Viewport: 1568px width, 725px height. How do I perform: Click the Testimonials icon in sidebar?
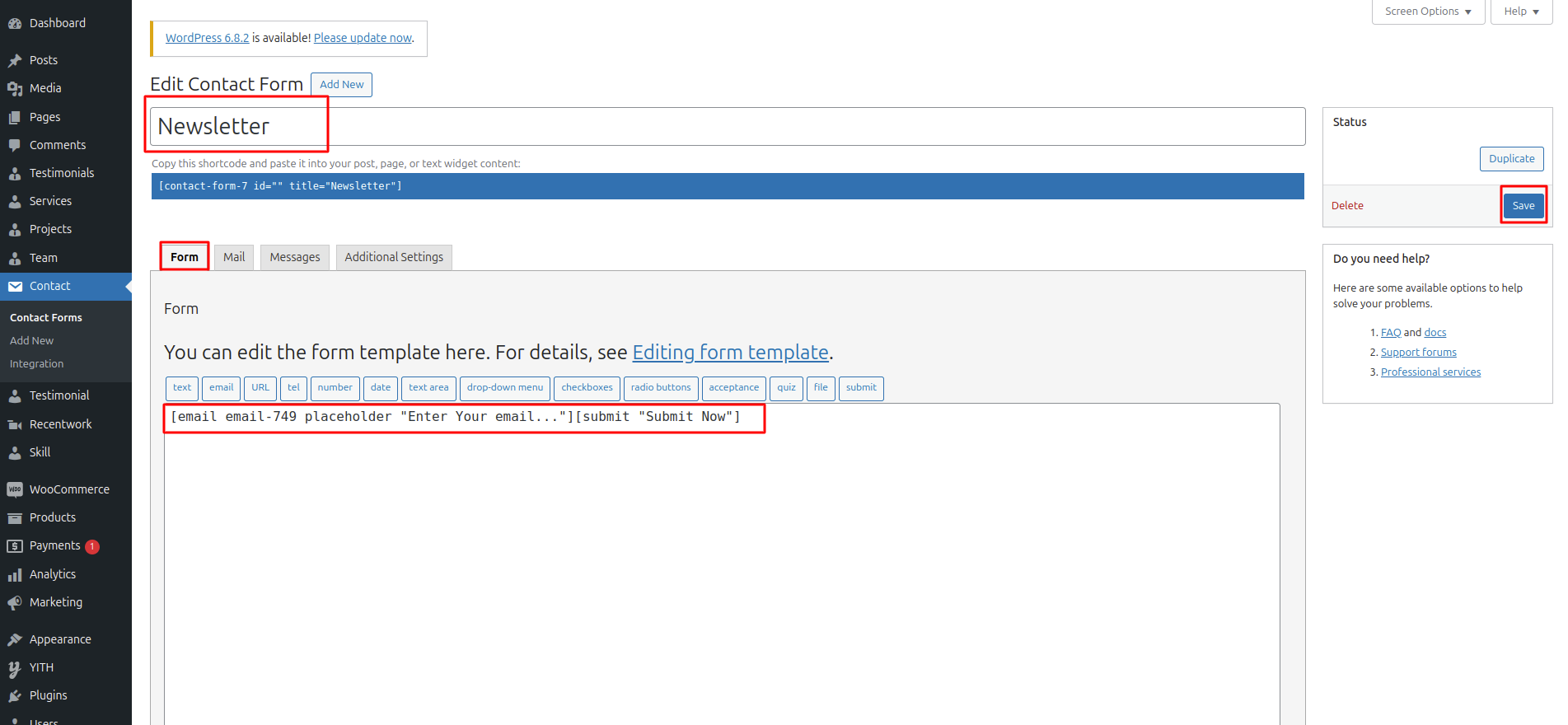coord(15,173)
